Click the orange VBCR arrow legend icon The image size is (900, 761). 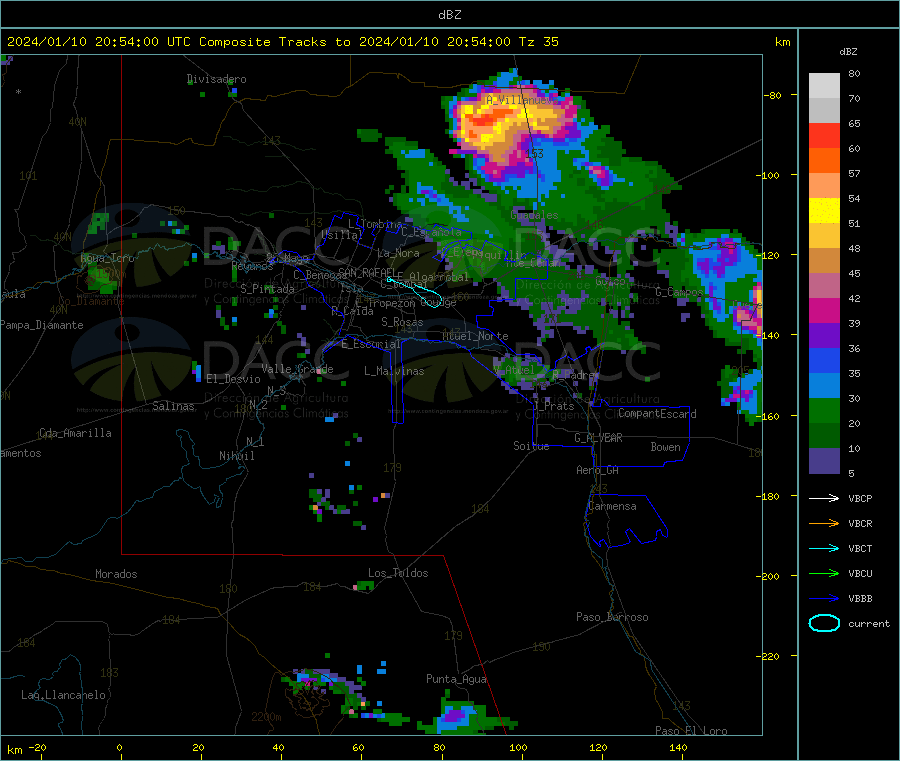[824, 523]
